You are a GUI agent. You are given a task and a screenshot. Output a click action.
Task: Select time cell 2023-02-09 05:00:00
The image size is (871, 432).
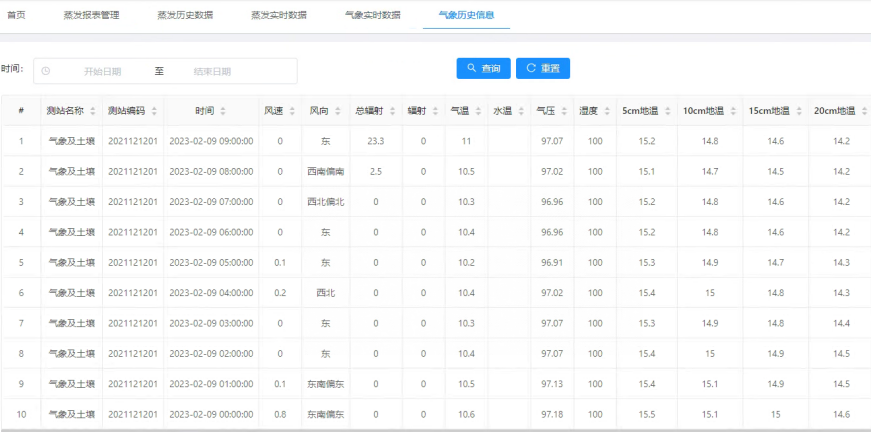211,262
